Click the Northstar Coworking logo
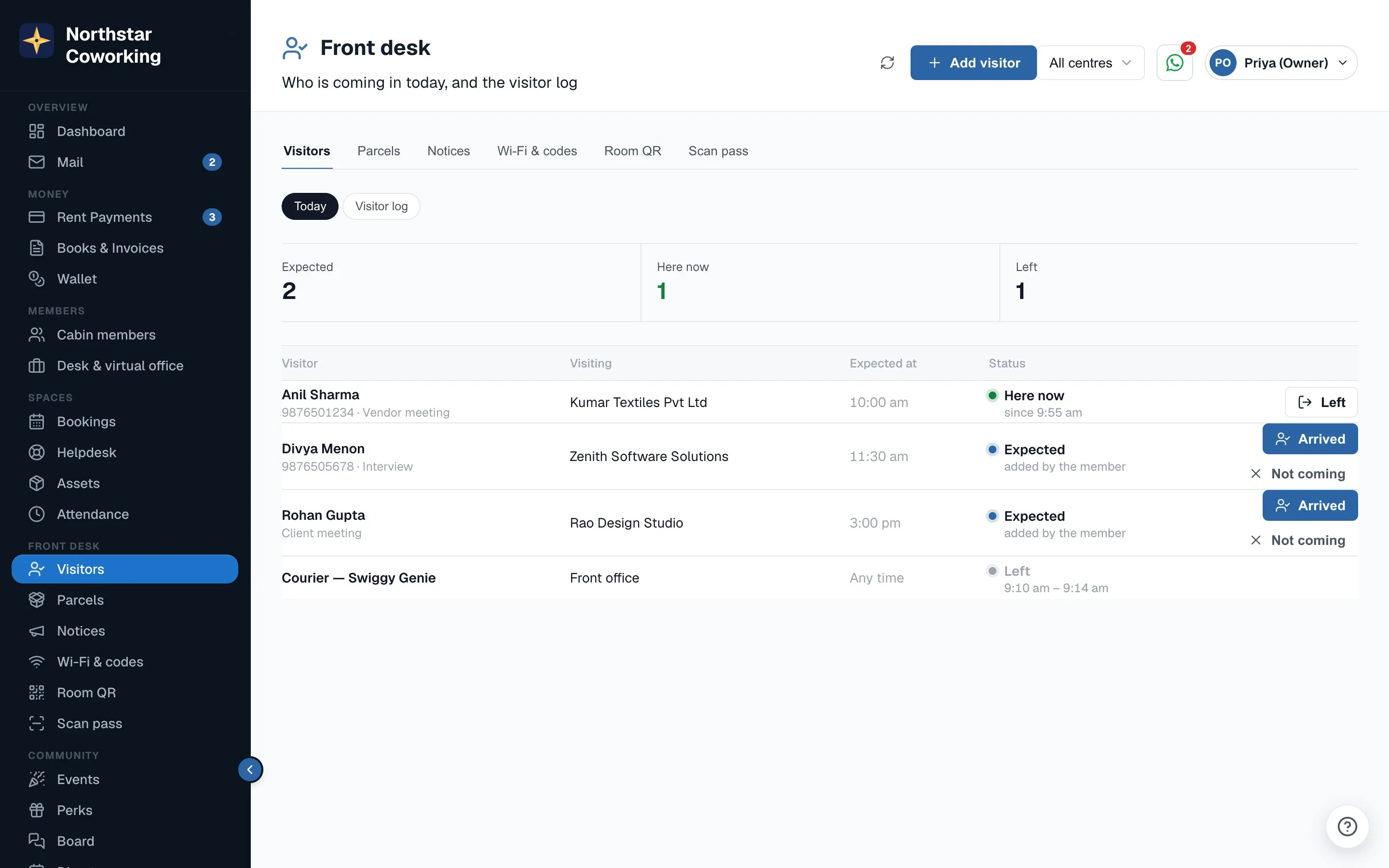 point(37,41)
